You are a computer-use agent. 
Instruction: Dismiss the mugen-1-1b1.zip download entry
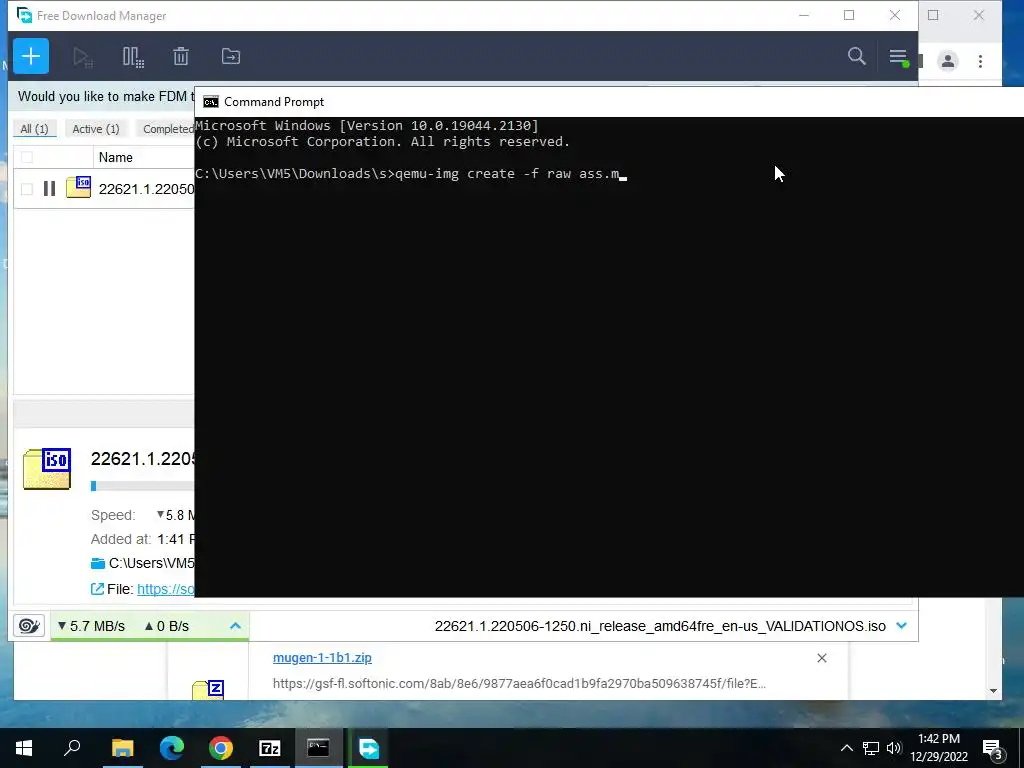[x=822, y=658]
